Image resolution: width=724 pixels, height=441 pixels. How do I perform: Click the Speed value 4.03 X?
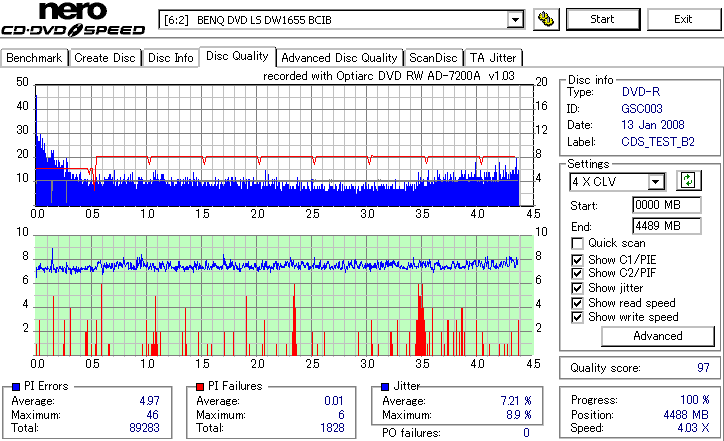pos(694,428)
